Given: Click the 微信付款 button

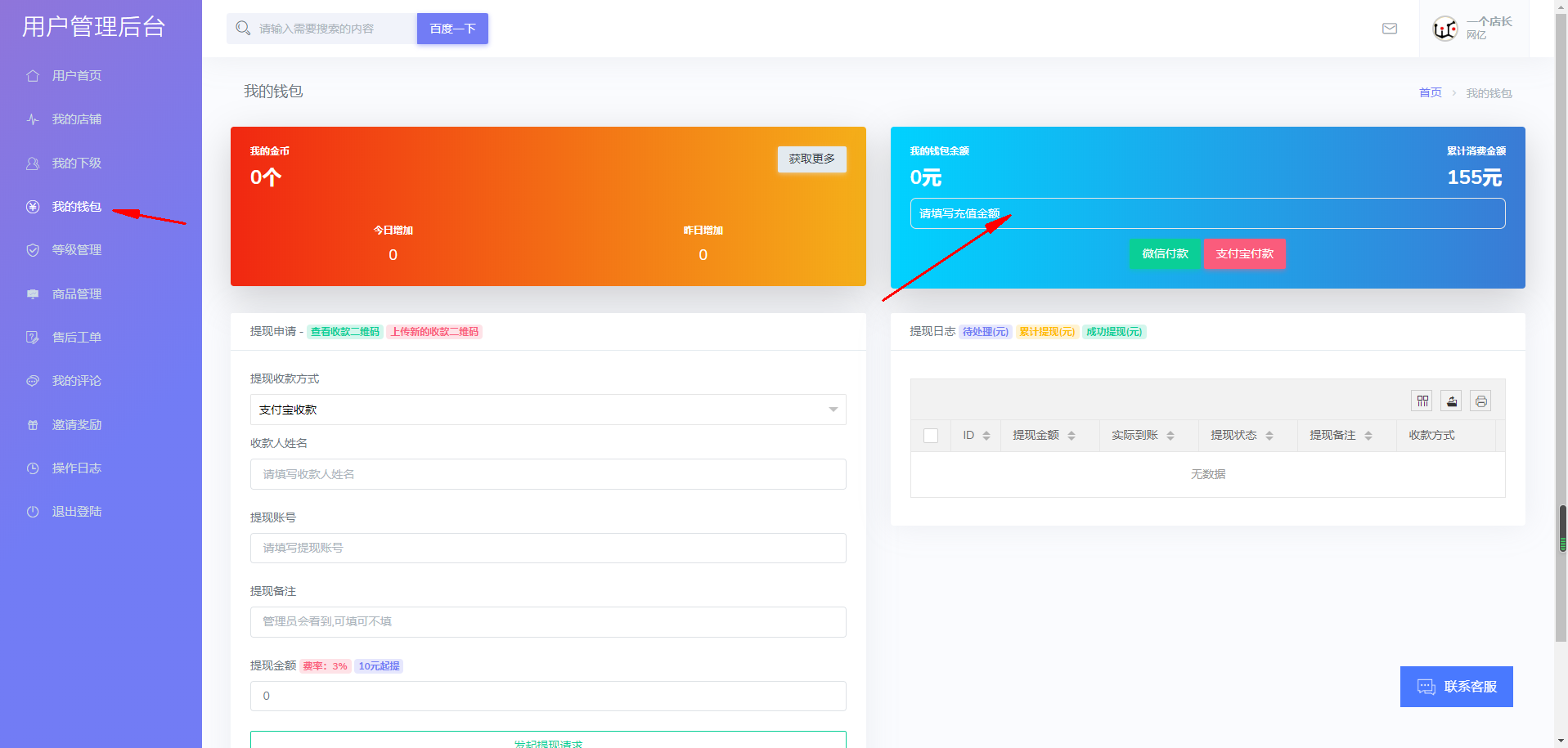Looking at the screenshot, I should 1165,253.
